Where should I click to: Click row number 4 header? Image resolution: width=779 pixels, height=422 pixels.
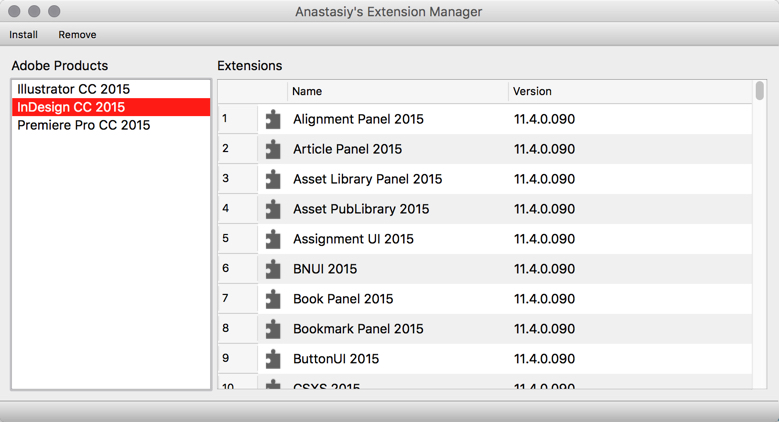coord(237,208)
